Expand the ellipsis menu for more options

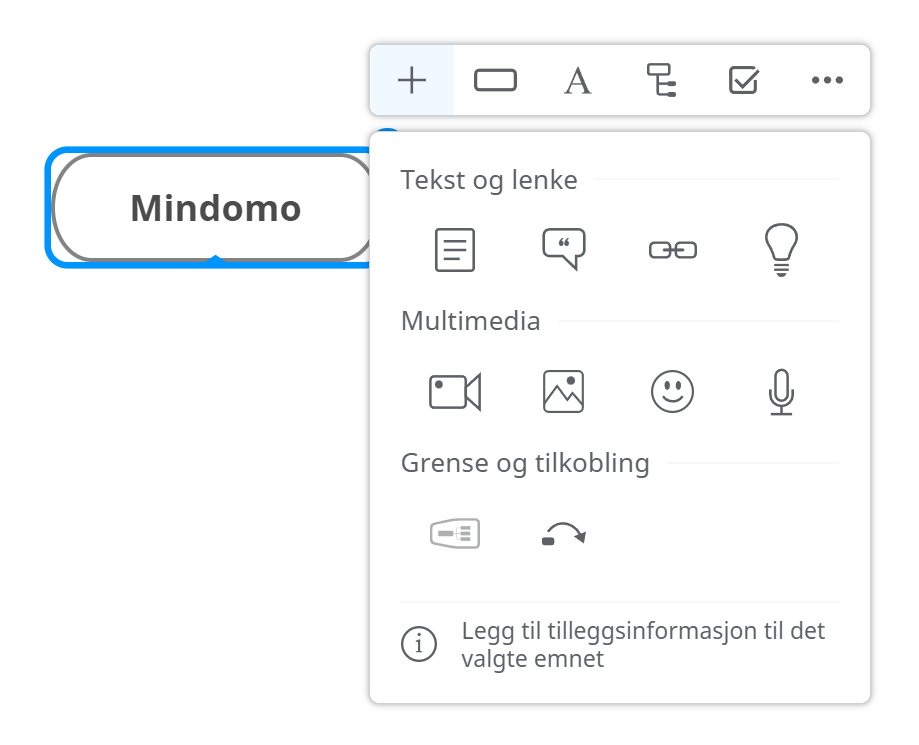(827, 80)
